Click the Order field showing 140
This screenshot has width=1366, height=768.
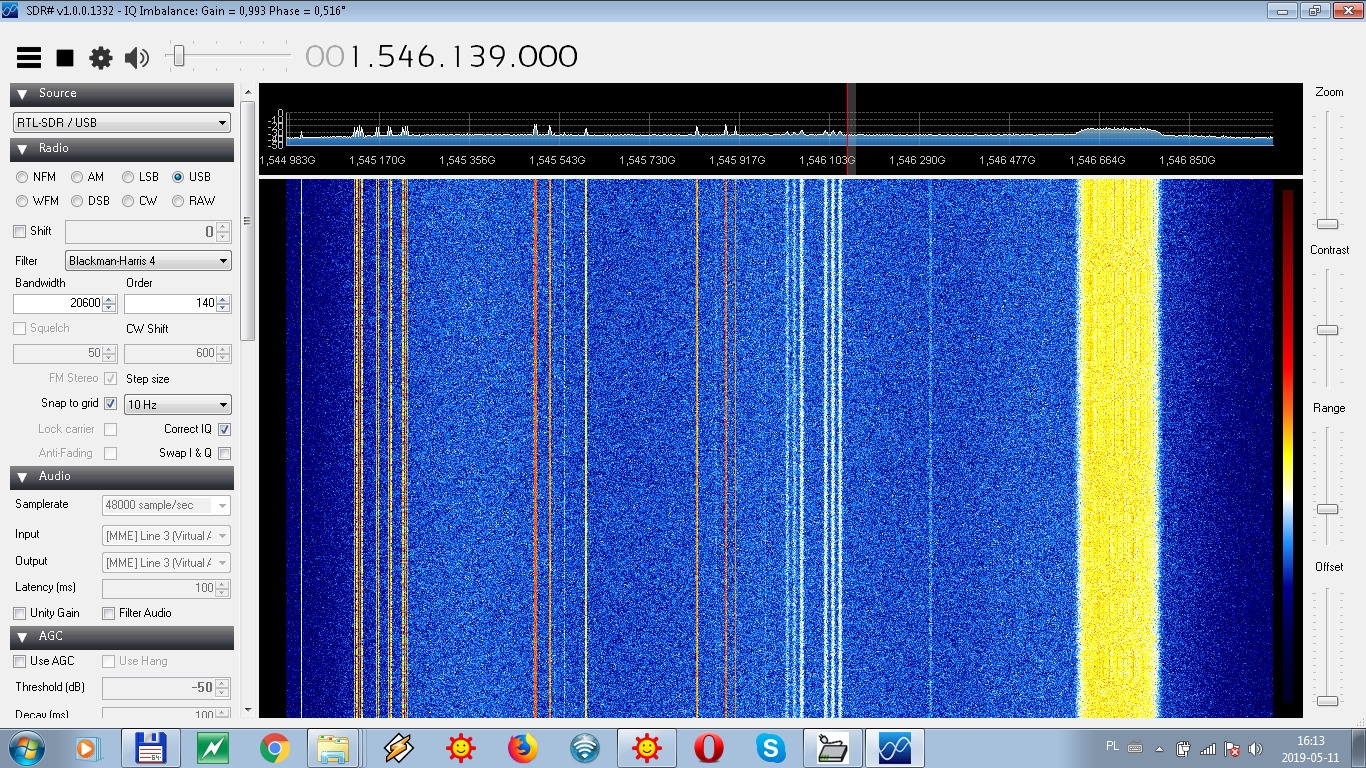click(177, 303)
